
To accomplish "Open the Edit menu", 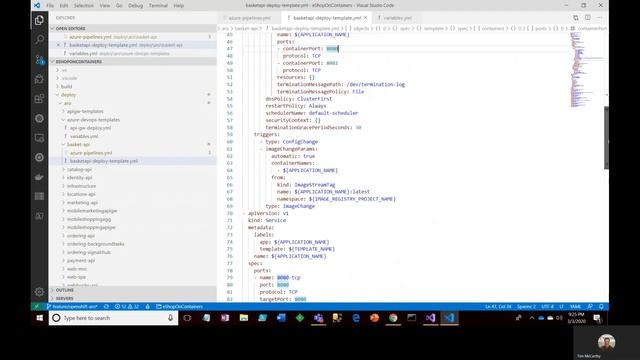I will (x=64, y=6).
